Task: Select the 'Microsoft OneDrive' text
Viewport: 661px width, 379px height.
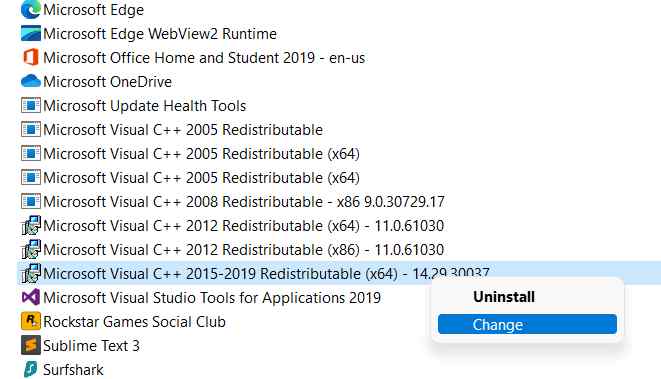Action: pyautogui.click(x=107, y=82)
